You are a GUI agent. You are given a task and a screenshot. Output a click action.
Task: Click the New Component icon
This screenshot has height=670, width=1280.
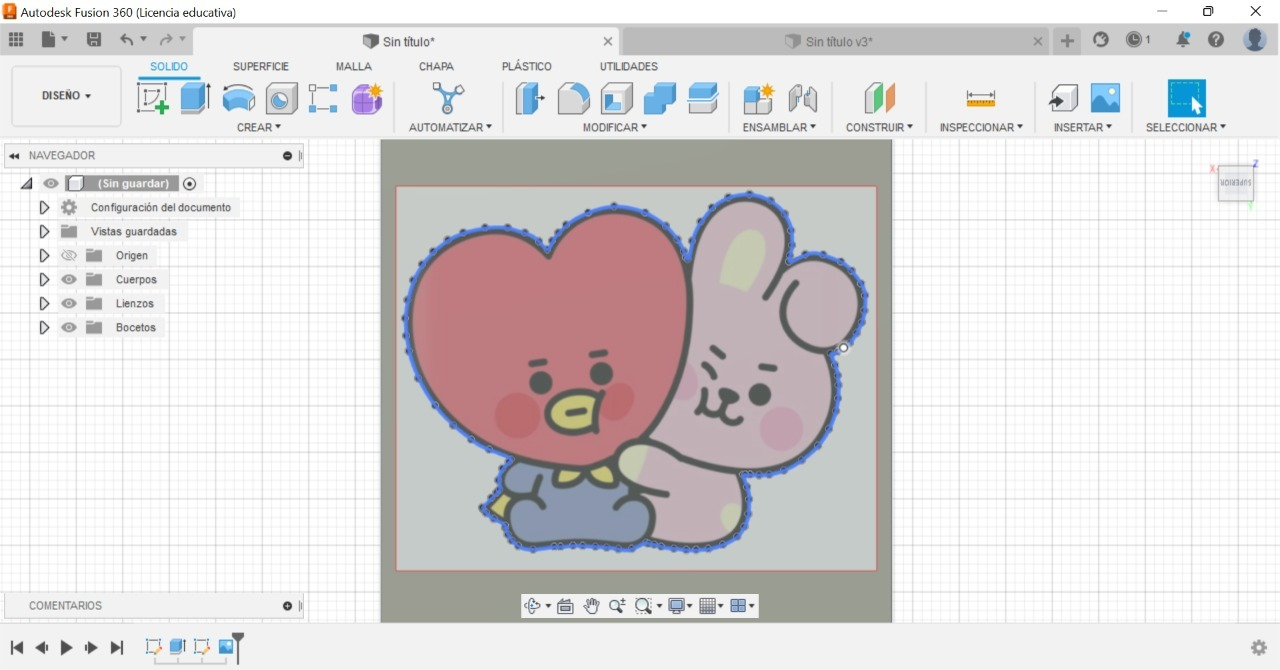759,98
